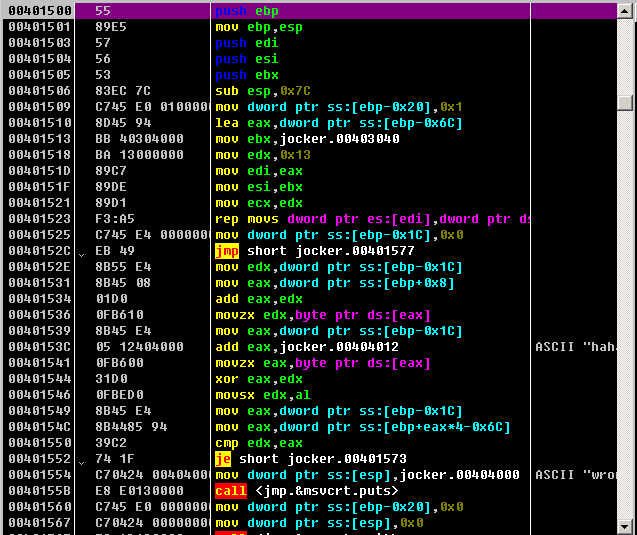Select 'mov eax,dword ptr ss:[ebp+0x8]' line
The height and width of the screenshot is (535, 637).
[335, 283]
